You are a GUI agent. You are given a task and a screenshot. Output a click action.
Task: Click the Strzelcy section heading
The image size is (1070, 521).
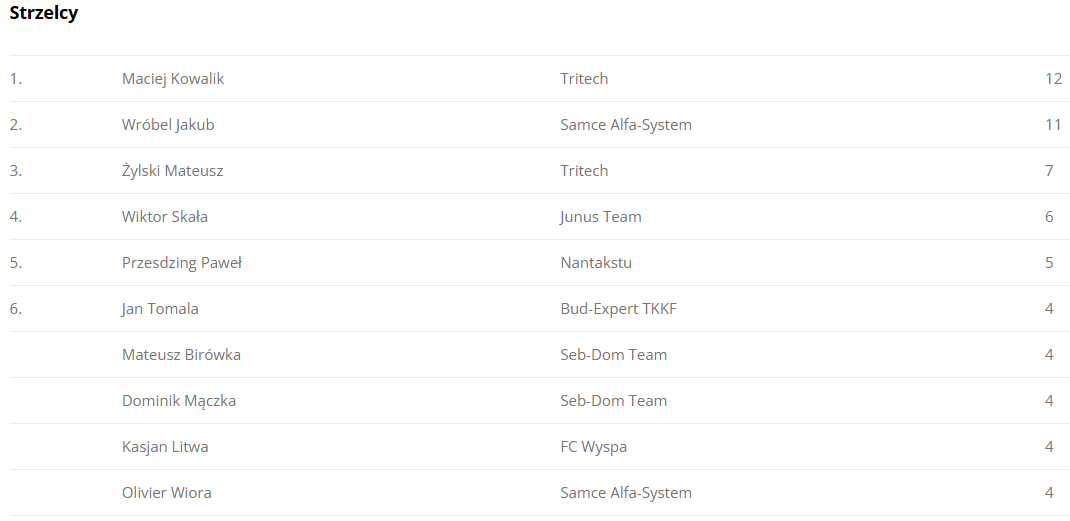pos(44,13)
